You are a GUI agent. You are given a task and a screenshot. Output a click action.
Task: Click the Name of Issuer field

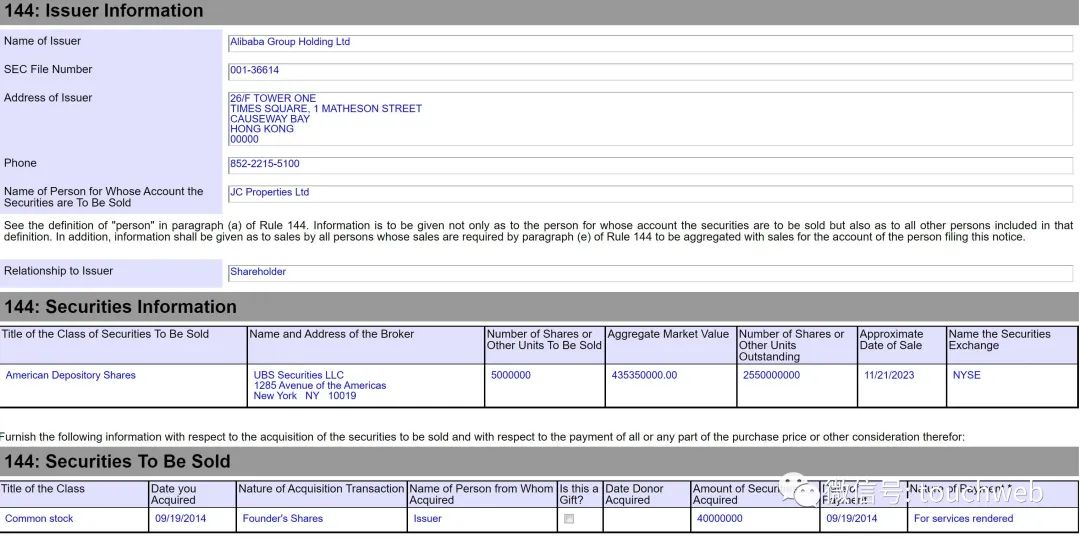[x=650, y=43]
